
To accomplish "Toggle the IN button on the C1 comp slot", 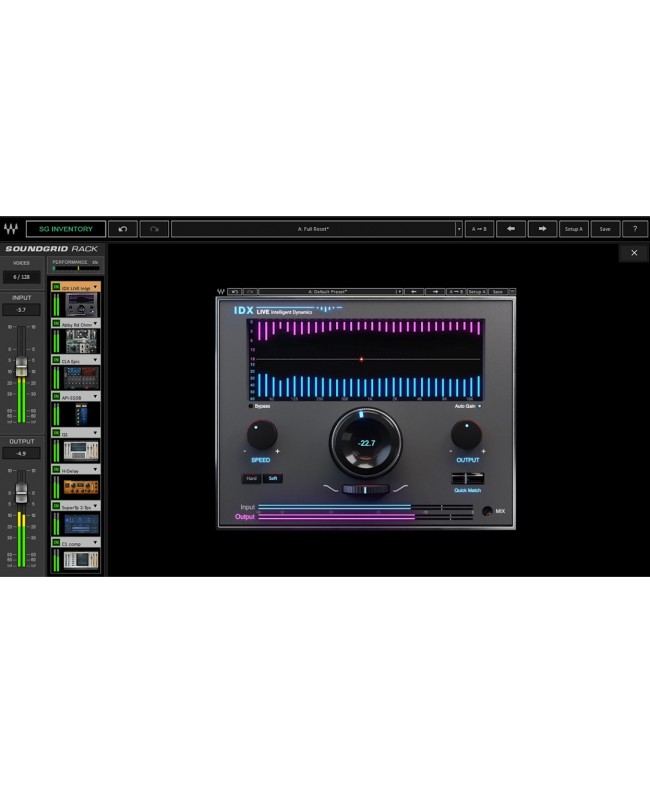I will pyautogui.click(x=56, y=542).
